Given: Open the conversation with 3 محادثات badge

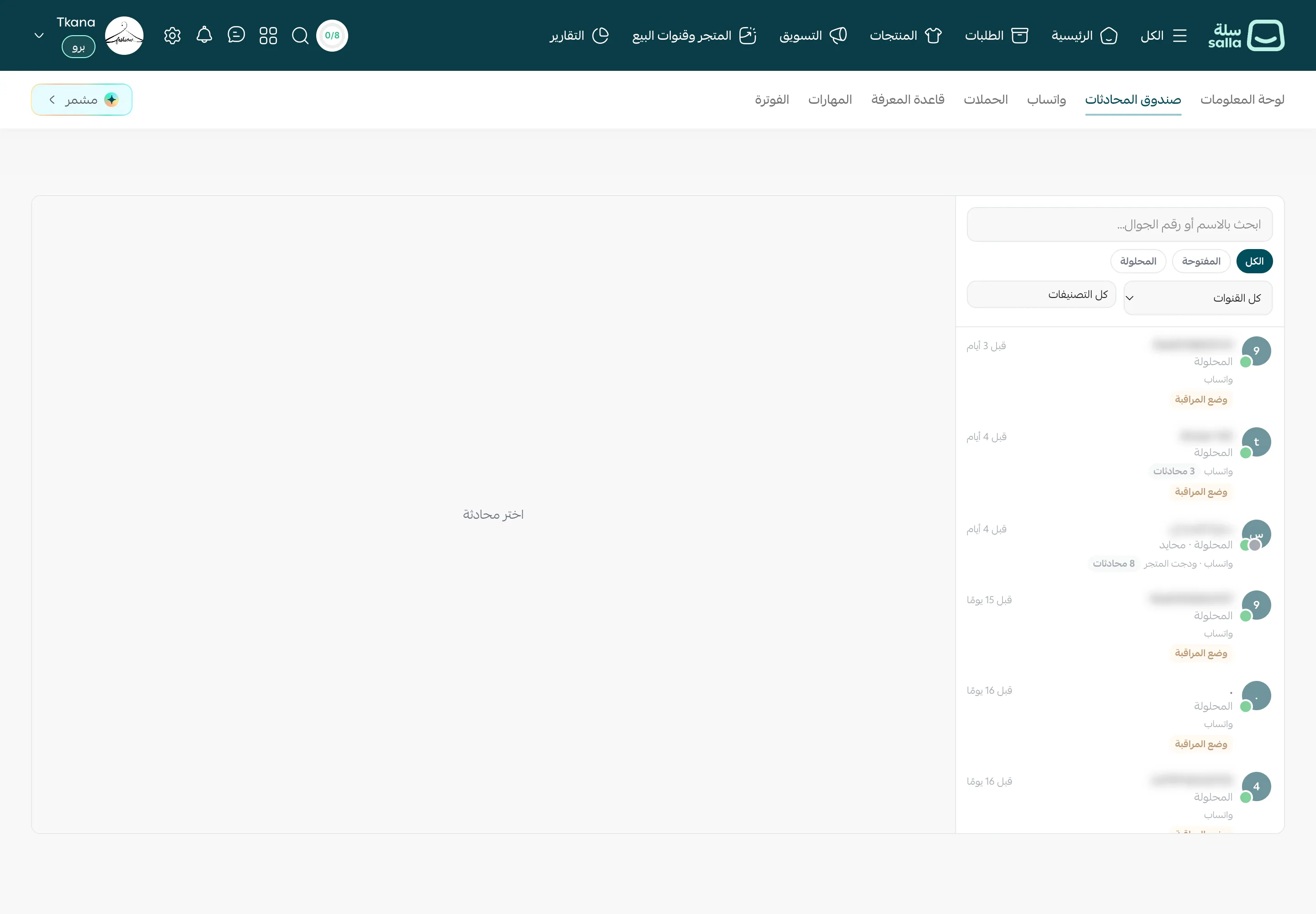Looking at the screenshot, I should tap(1120, 464).
